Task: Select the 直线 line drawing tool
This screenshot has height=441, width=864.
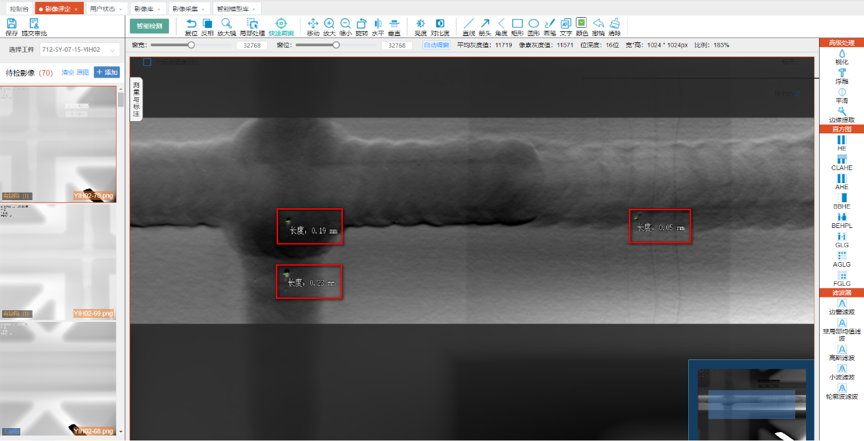Action: [x=468, y=25]
